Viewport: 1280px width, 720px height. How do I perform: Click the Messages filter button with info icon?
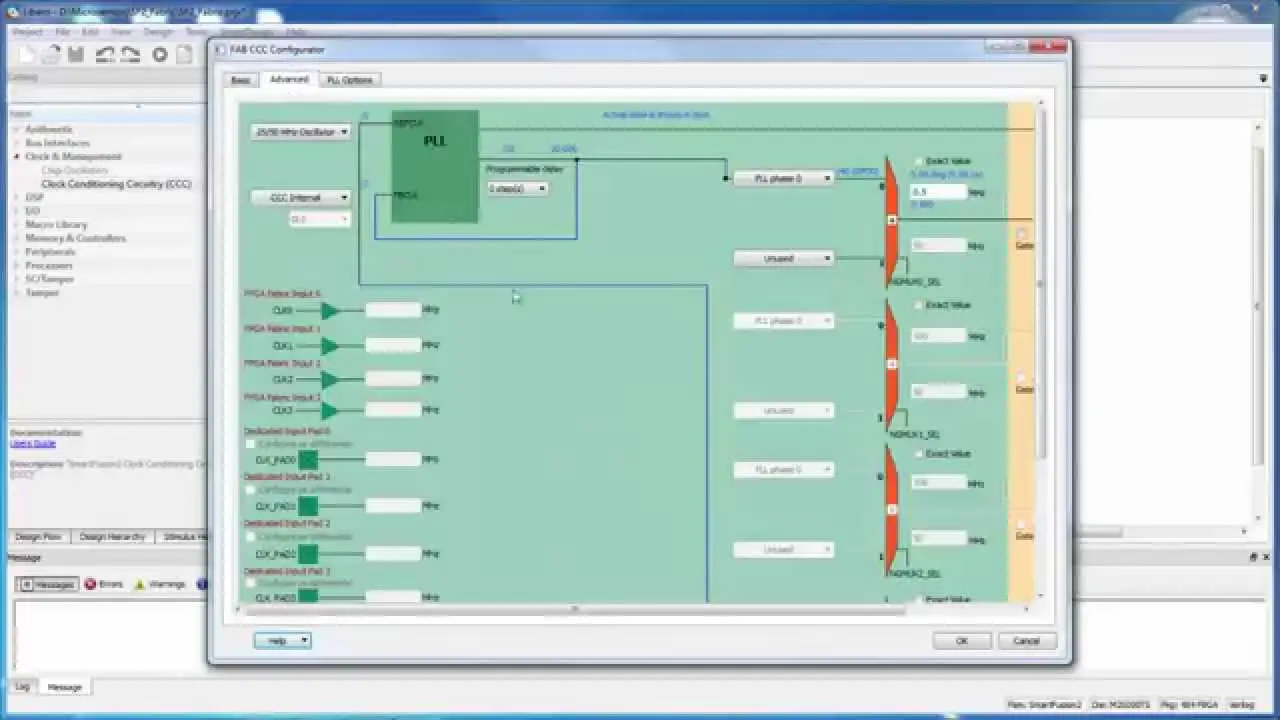46,584
